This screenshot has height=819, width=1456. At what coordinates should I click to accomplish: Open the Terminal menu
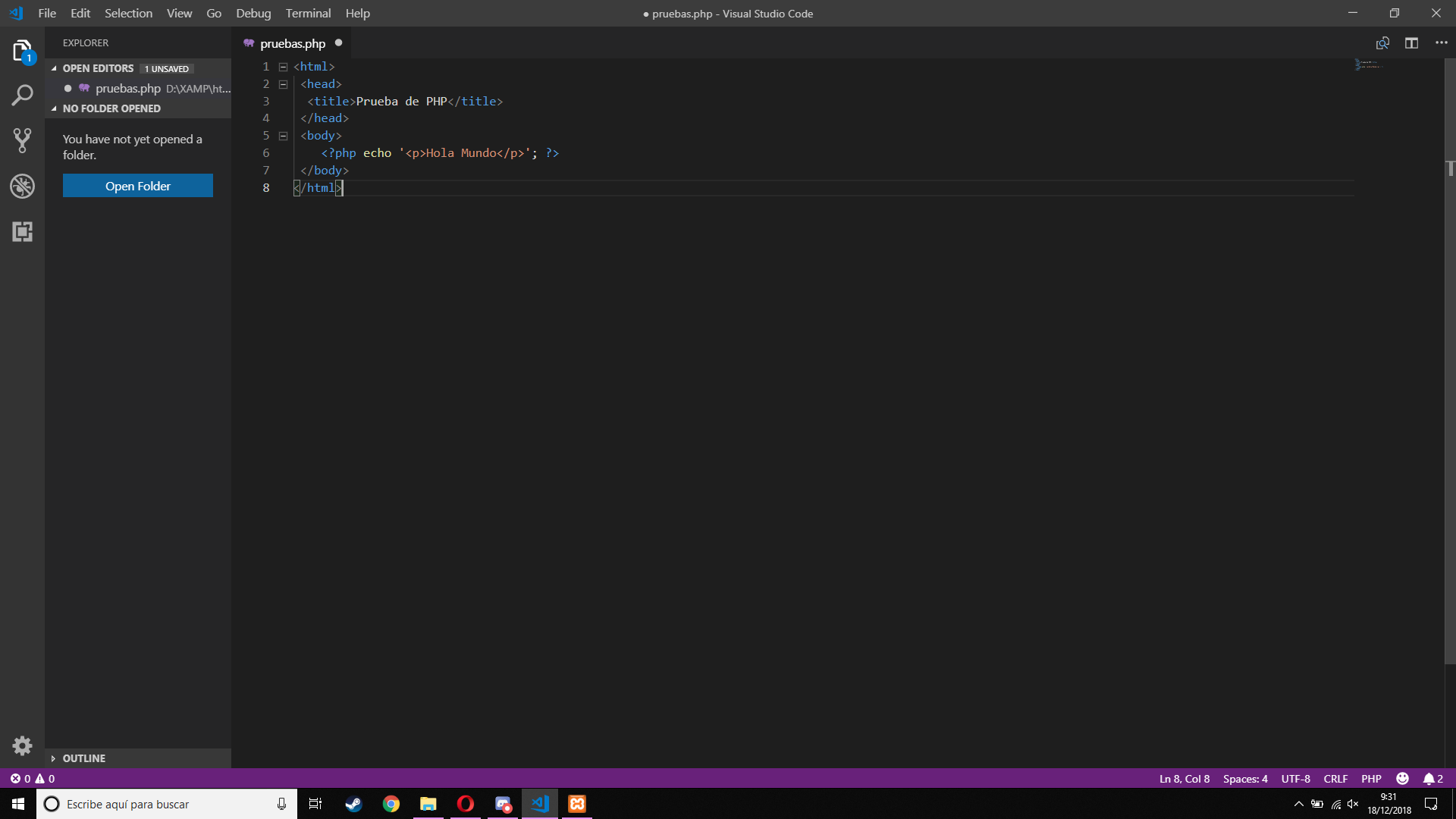308,13
